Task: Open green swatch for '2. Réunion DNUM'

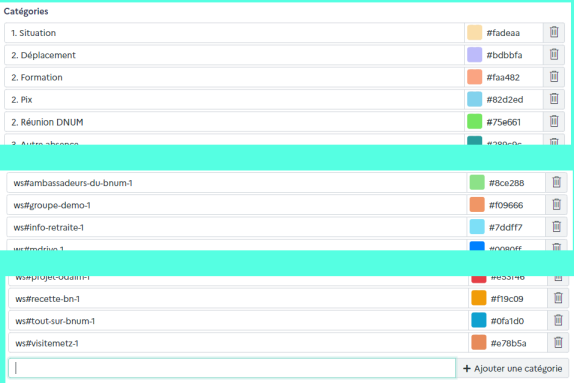Action: tap(474, 122)
